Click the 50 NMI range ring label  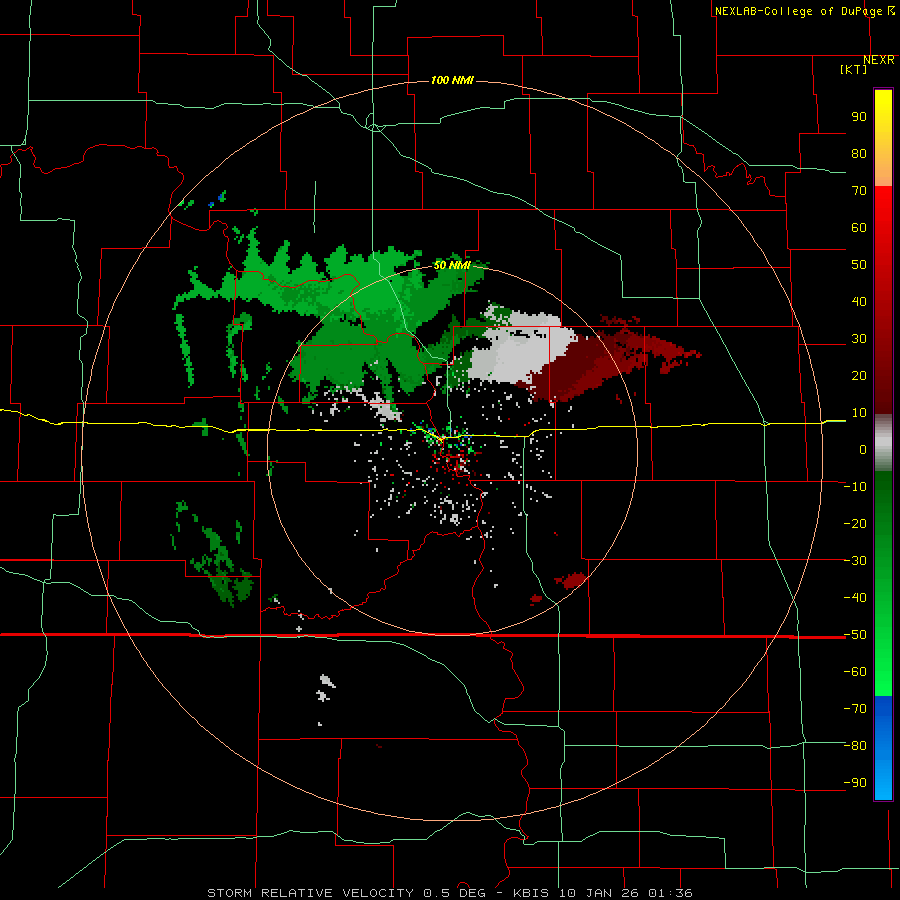(x=452, y=265)
